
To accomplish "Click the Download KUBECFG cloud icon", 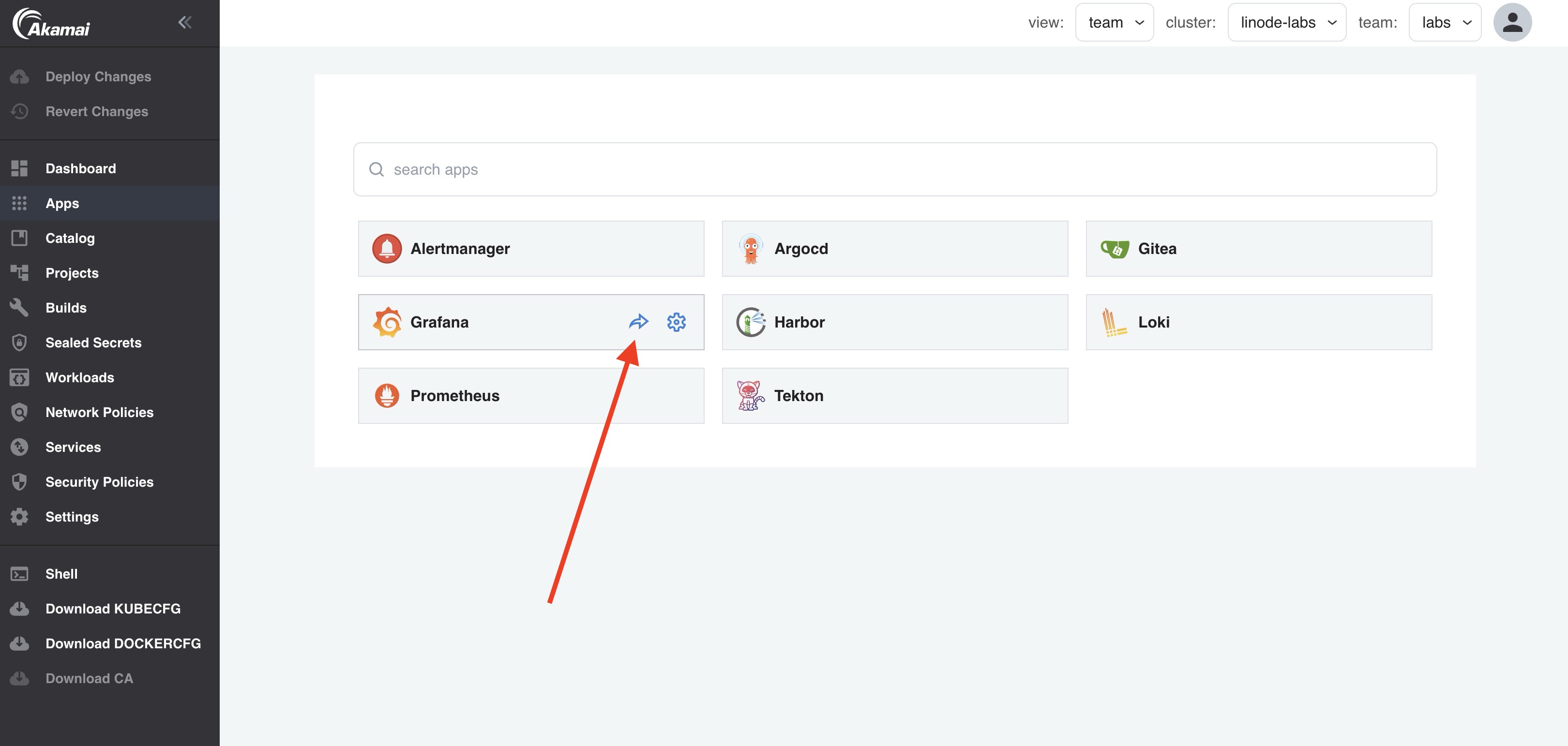I will coord(19,609).
